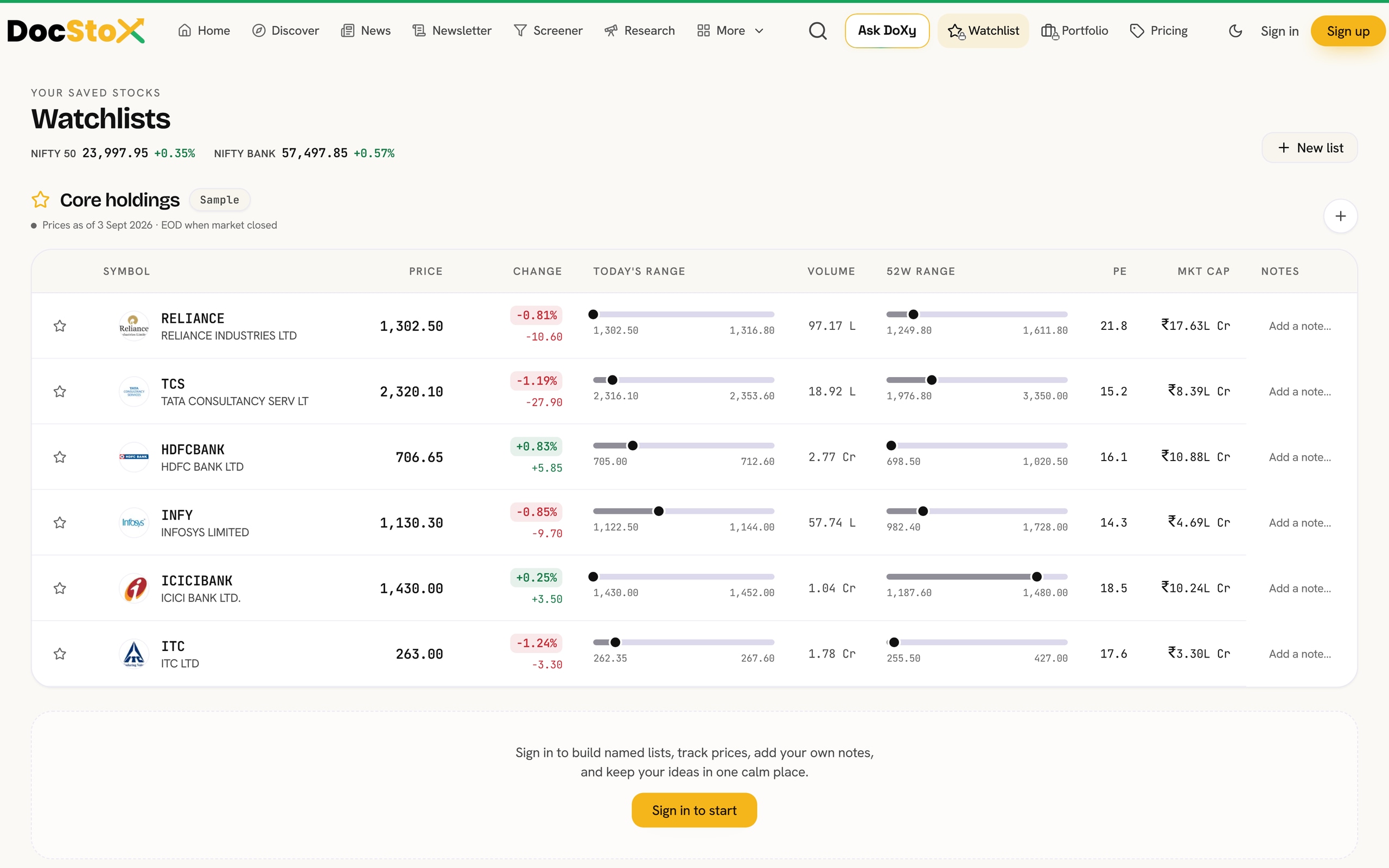
Task: Star the INFY row
Action: tap(60, 522)
